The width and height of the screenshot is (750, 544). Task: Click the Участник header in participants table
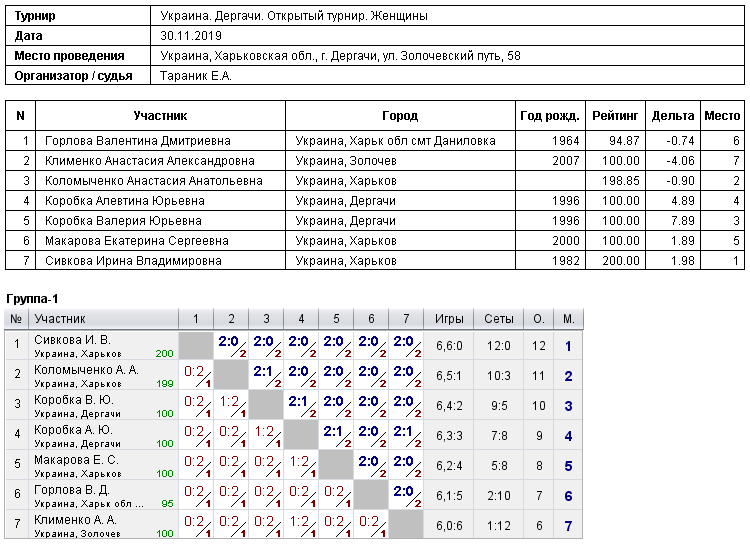[x=160, y=115]
